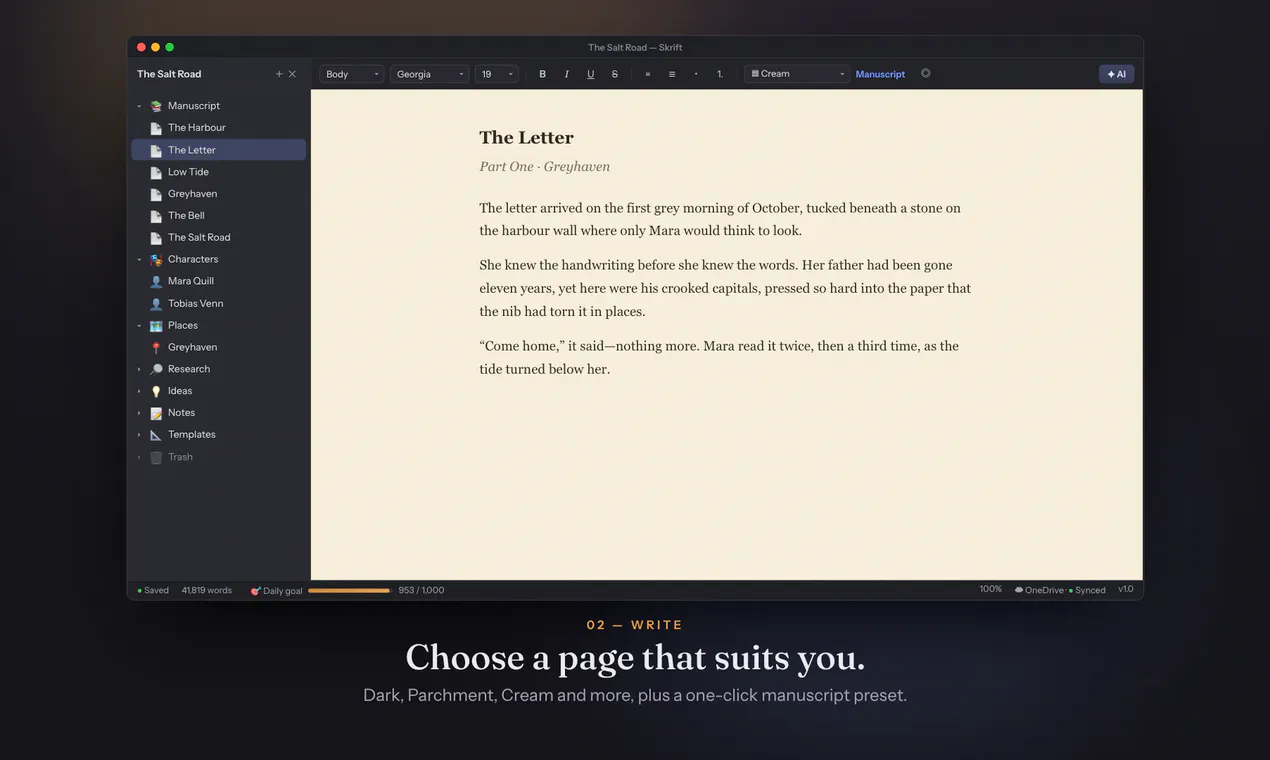Insert a bullet list
The image size is (1270, 760).
696,74
